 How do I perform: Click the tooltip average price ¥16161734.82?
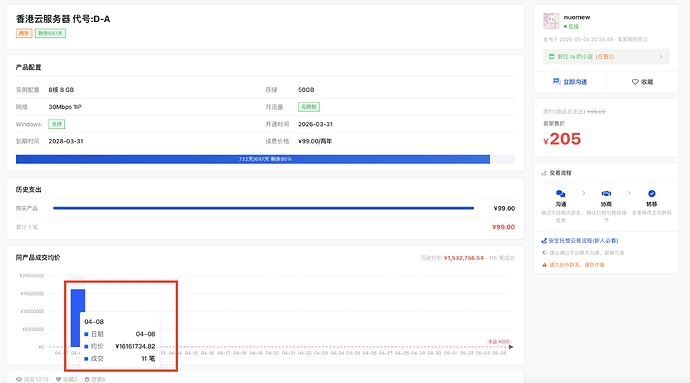coord(135,346)
